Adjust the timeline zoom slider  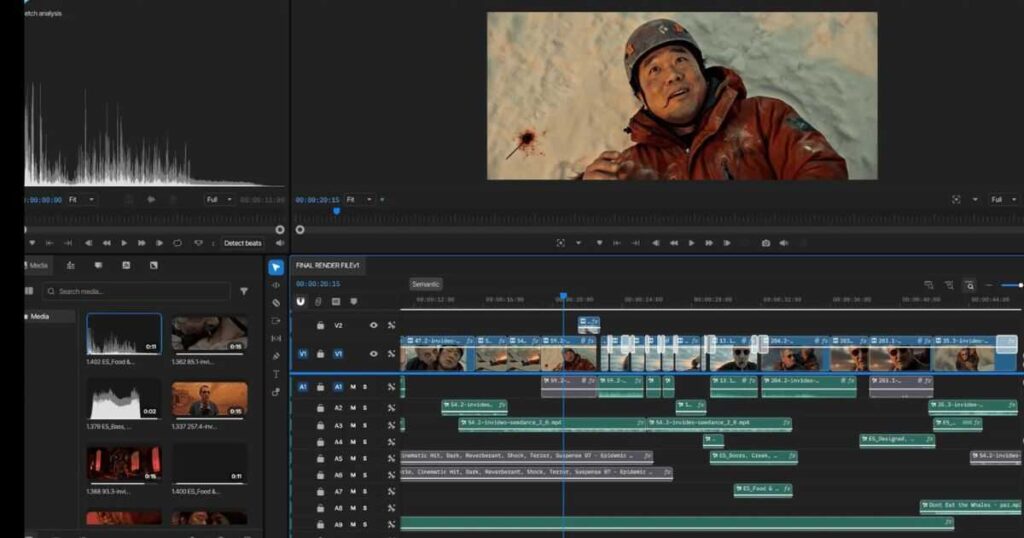(1012, 285)
